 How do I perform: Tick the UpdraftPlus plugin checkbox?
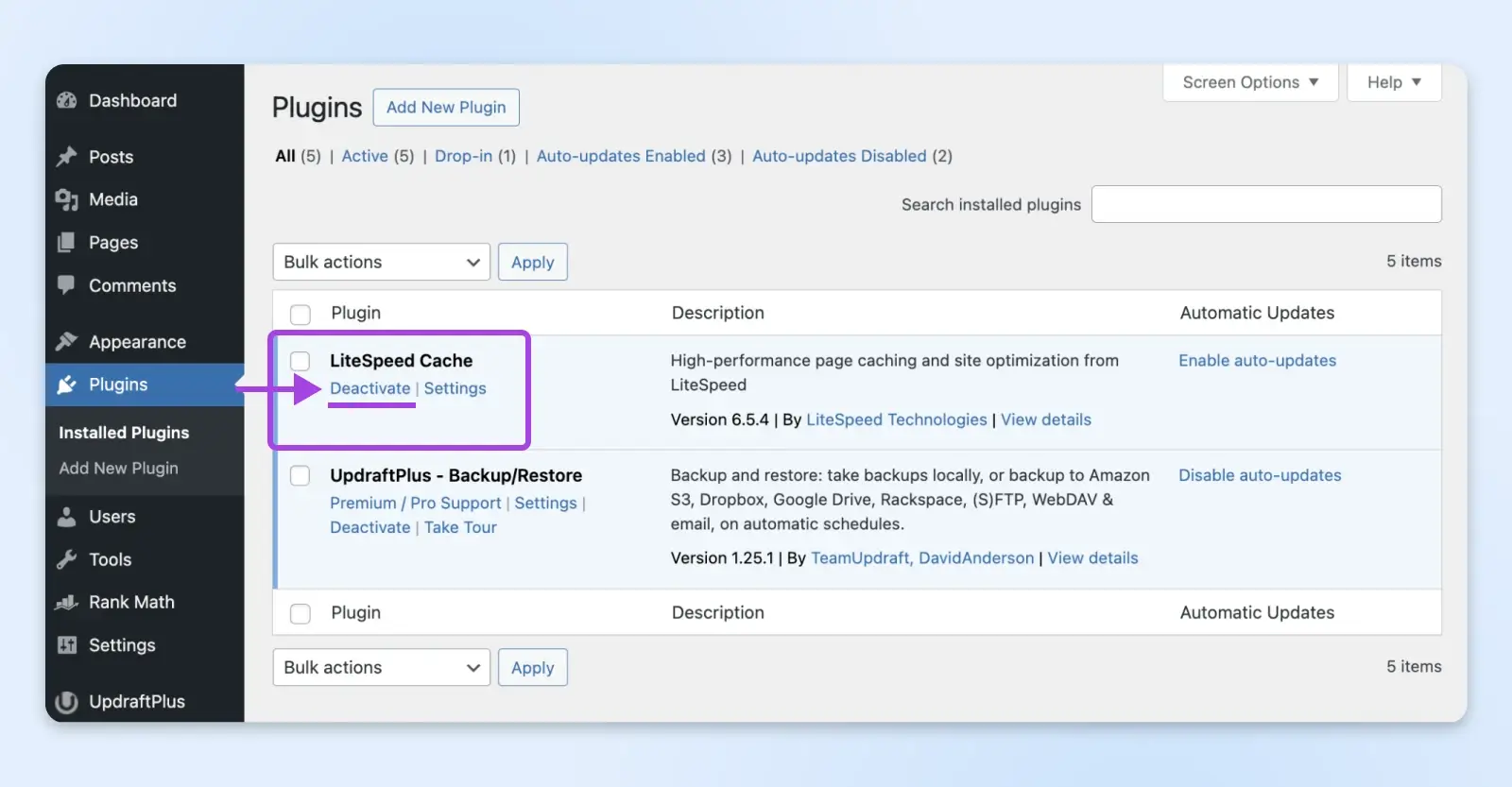tap(301, 475)
